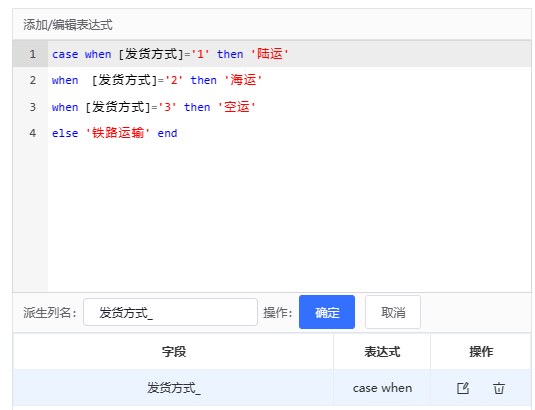
Task: Place cursor on '海运' string in line 2
Action: [243, 80]
